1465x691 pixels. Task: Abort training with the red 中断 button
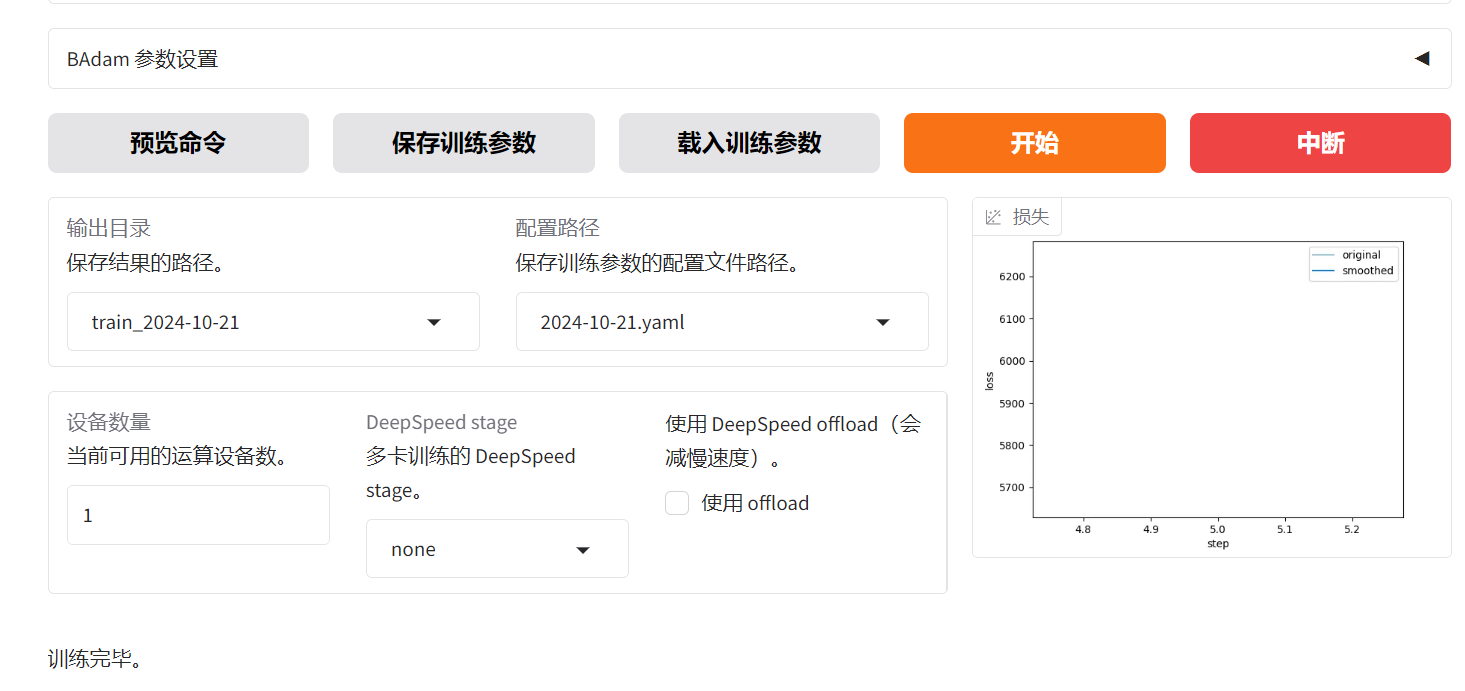click(x=1320, y=143)
